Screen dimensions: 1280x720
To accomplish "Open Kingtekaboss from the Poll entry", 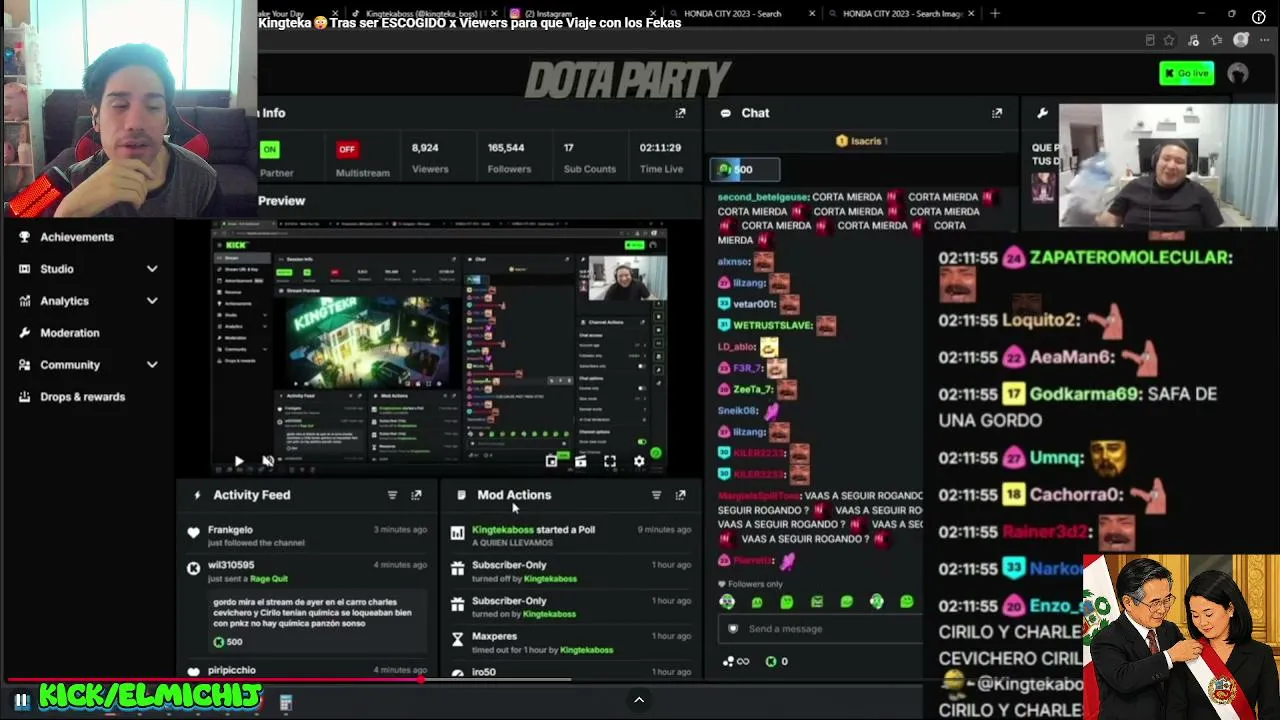I will pos(503,530).
